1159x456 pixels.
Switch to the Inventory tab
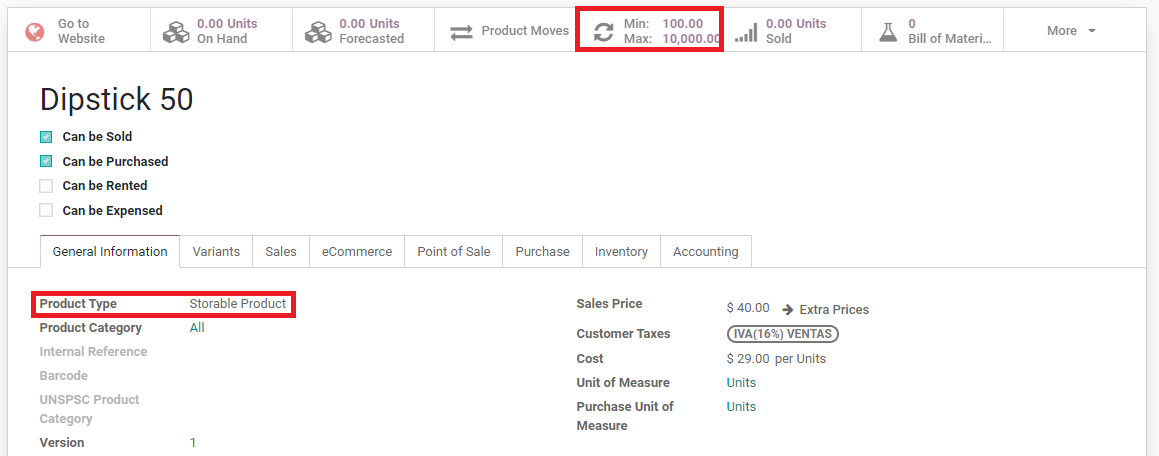pyautogui.click(x=621, y=252)
